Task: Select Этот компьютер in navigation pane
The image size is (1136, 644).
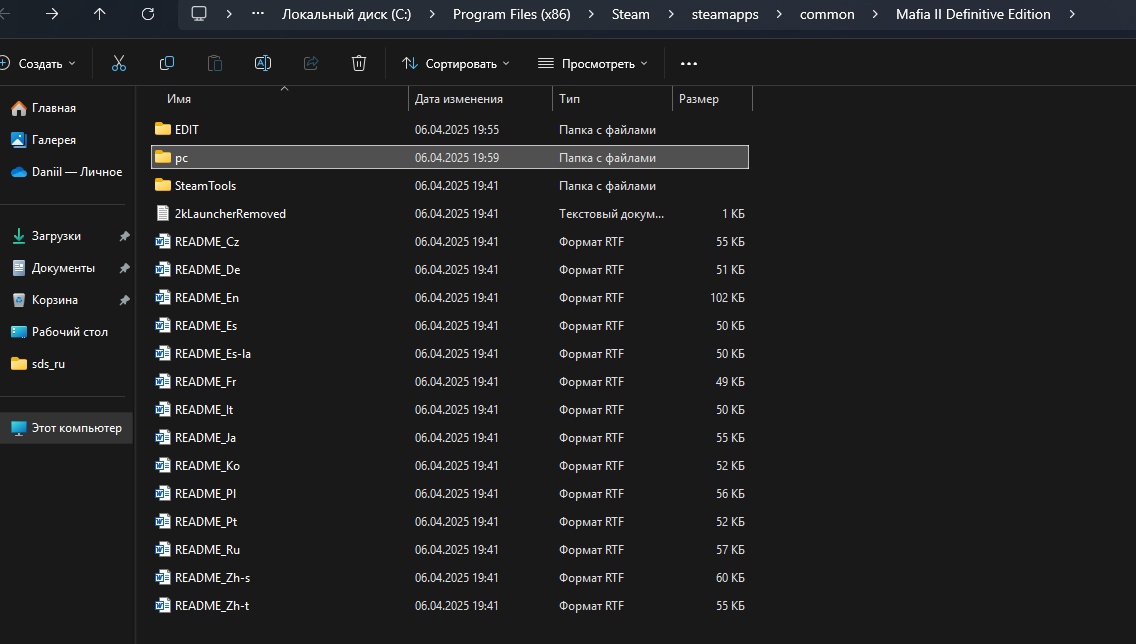Action: [66, 428]
